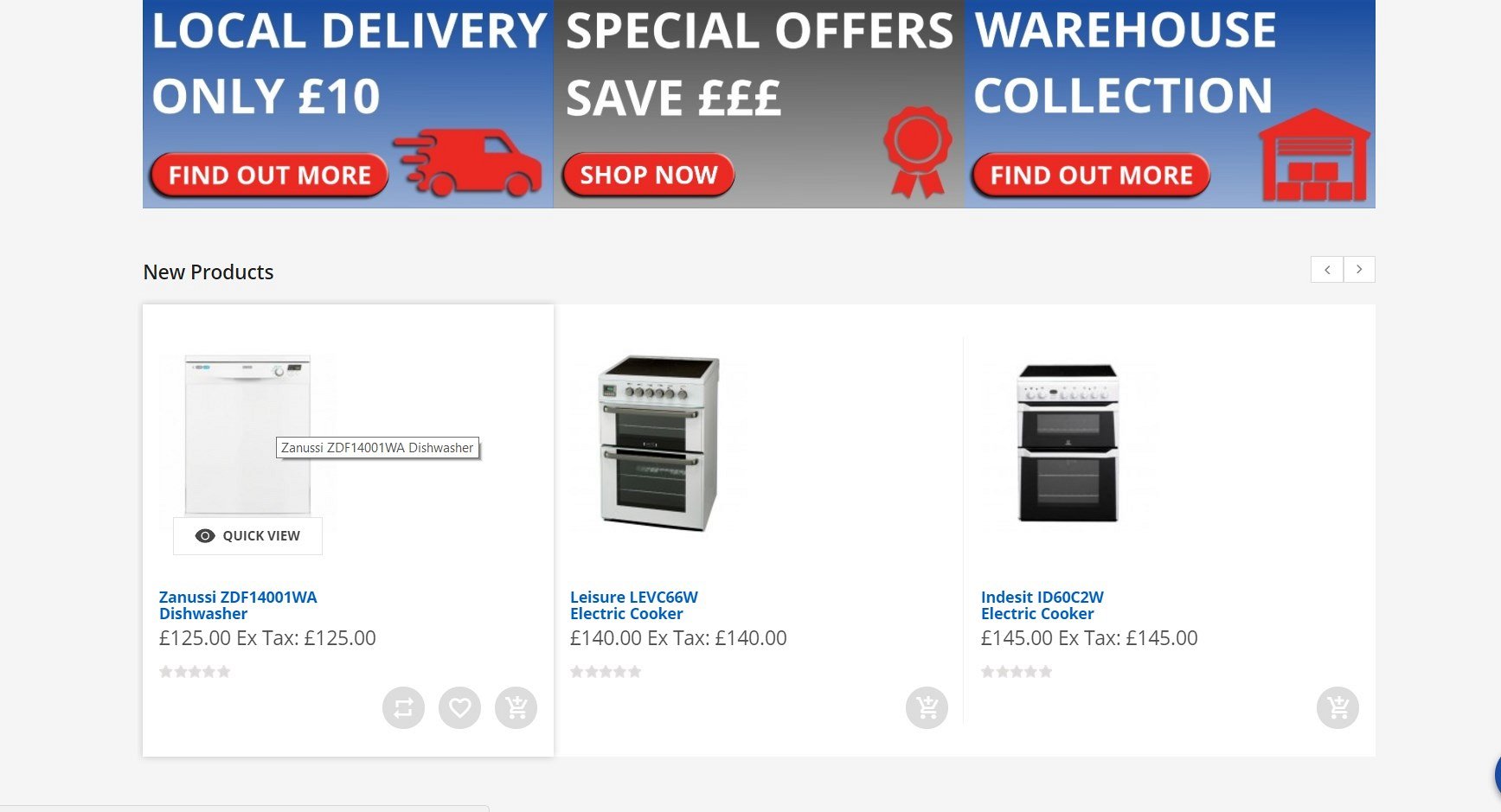Viewport: 1501px width, 812px height.
Task: Open Quick View for Zanussi dishwasher
Action: coord(247,536)
